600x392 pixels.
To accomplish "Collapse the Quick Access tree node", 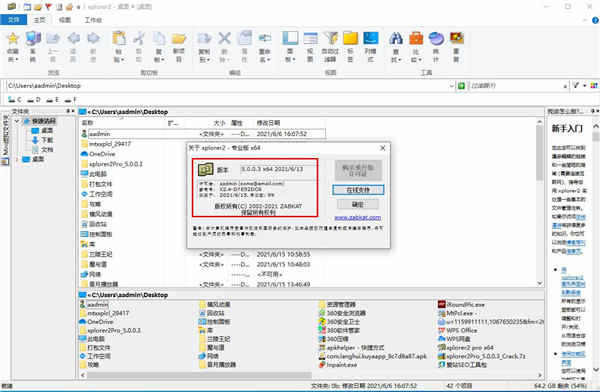I will pos(17,121).
